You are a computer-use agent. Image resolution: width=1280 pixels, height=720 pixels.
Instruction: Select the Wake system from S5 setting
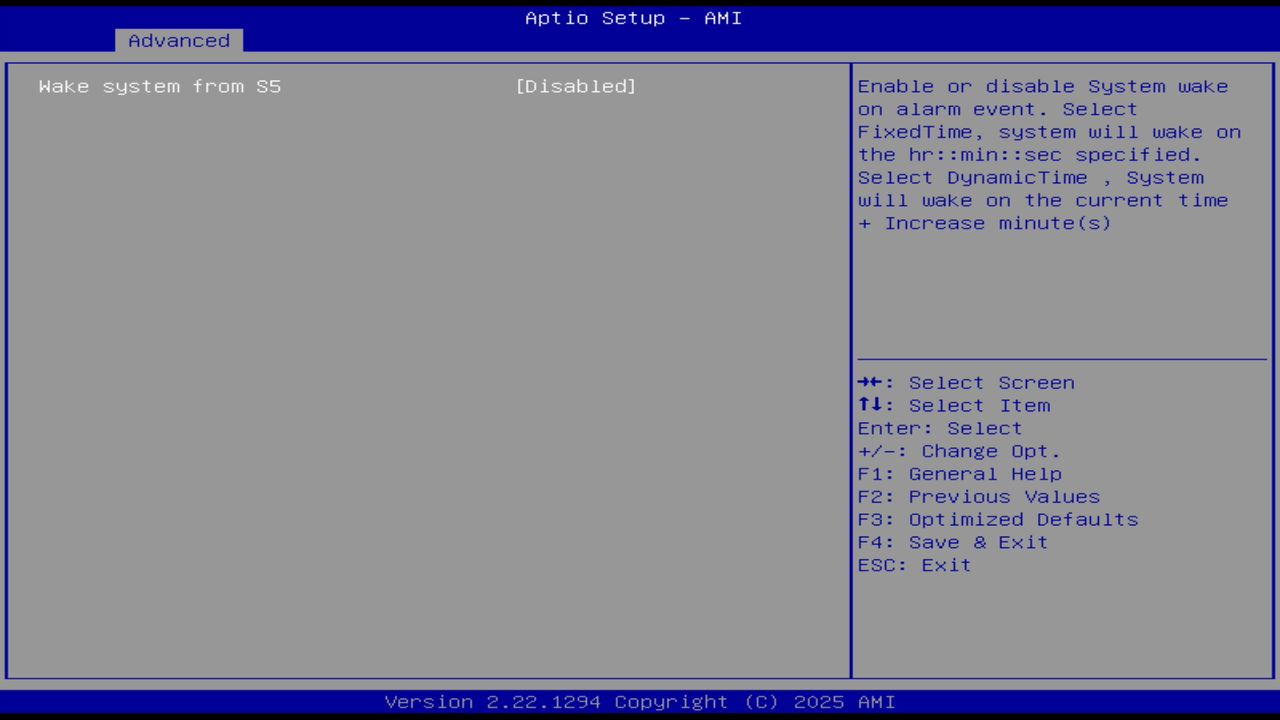[160, 86]
